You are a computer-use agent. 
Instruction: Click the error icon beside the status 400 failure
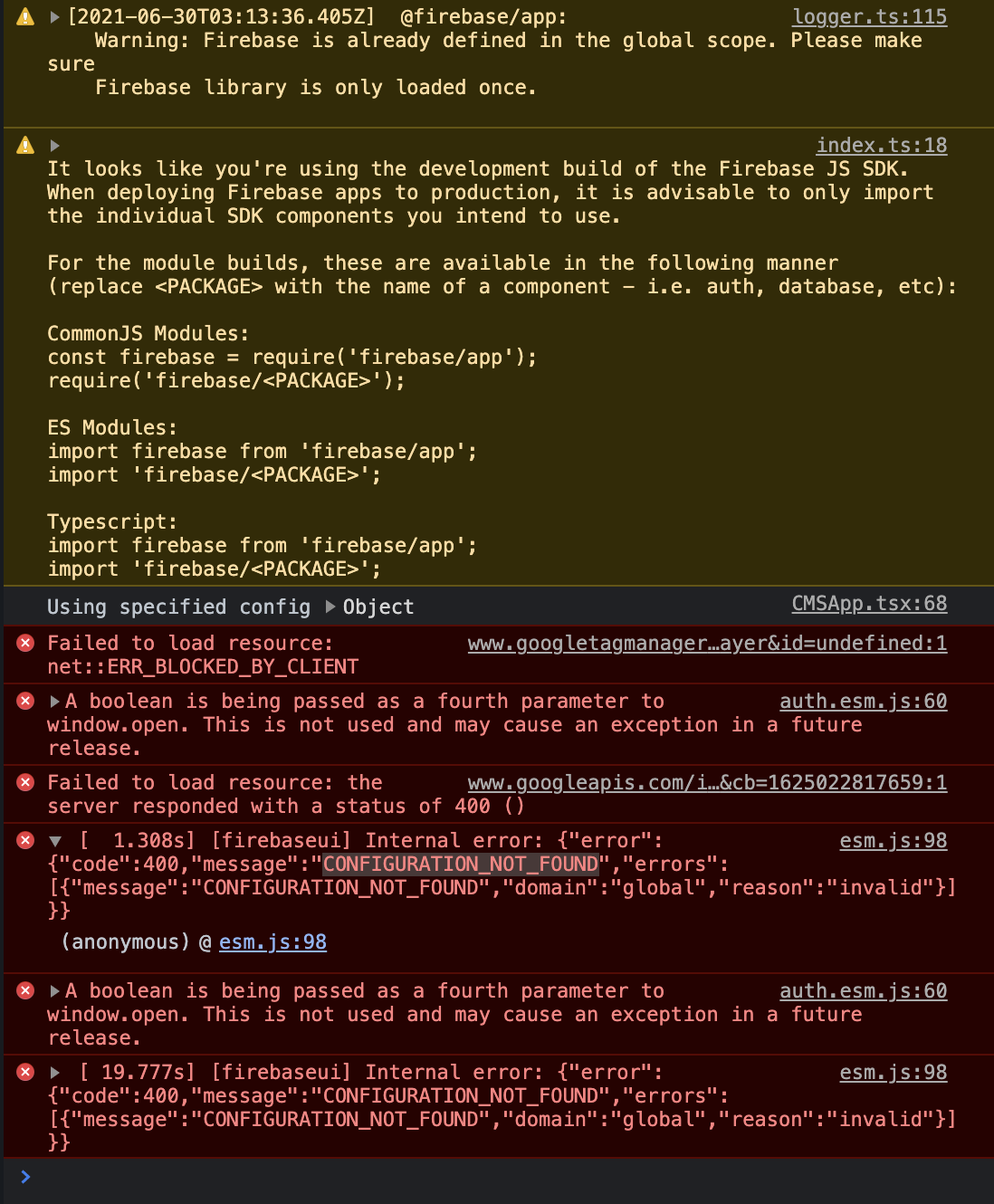[x=24, y=782]
